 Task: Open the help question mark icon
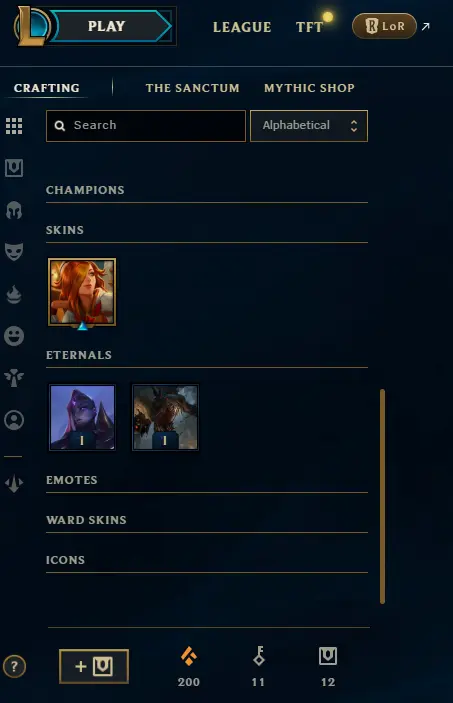click(x=14, y=666)
